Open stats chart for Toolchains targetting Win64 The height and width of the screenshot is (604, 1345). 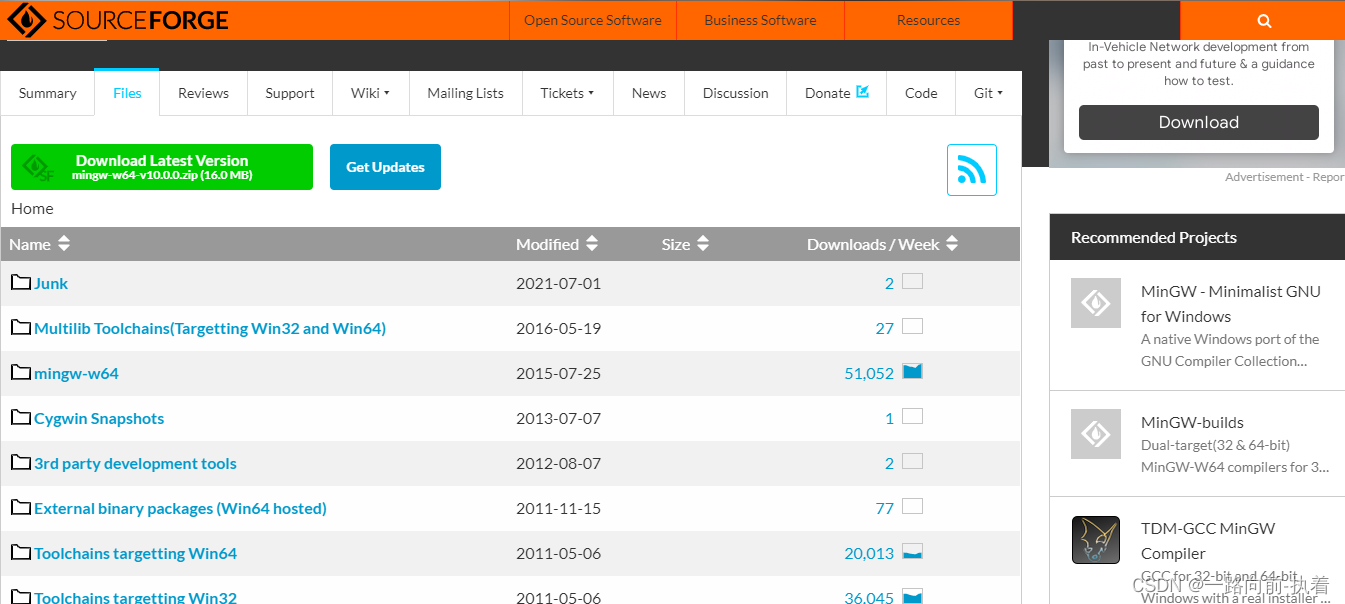[912, 551]
